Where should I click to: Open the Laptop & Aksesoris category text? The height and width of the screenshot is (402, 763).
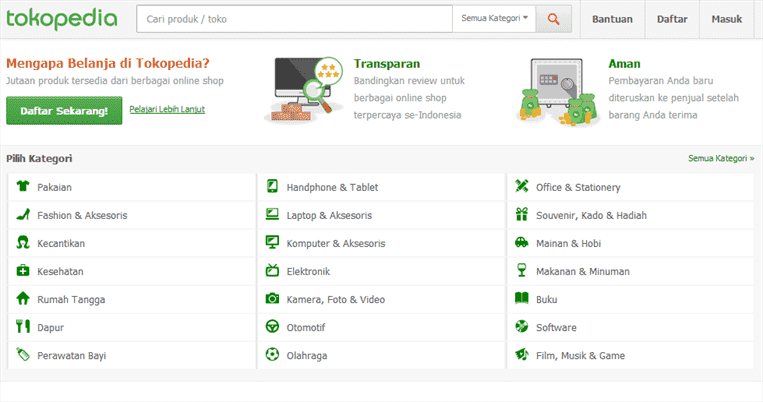[329, 216]
